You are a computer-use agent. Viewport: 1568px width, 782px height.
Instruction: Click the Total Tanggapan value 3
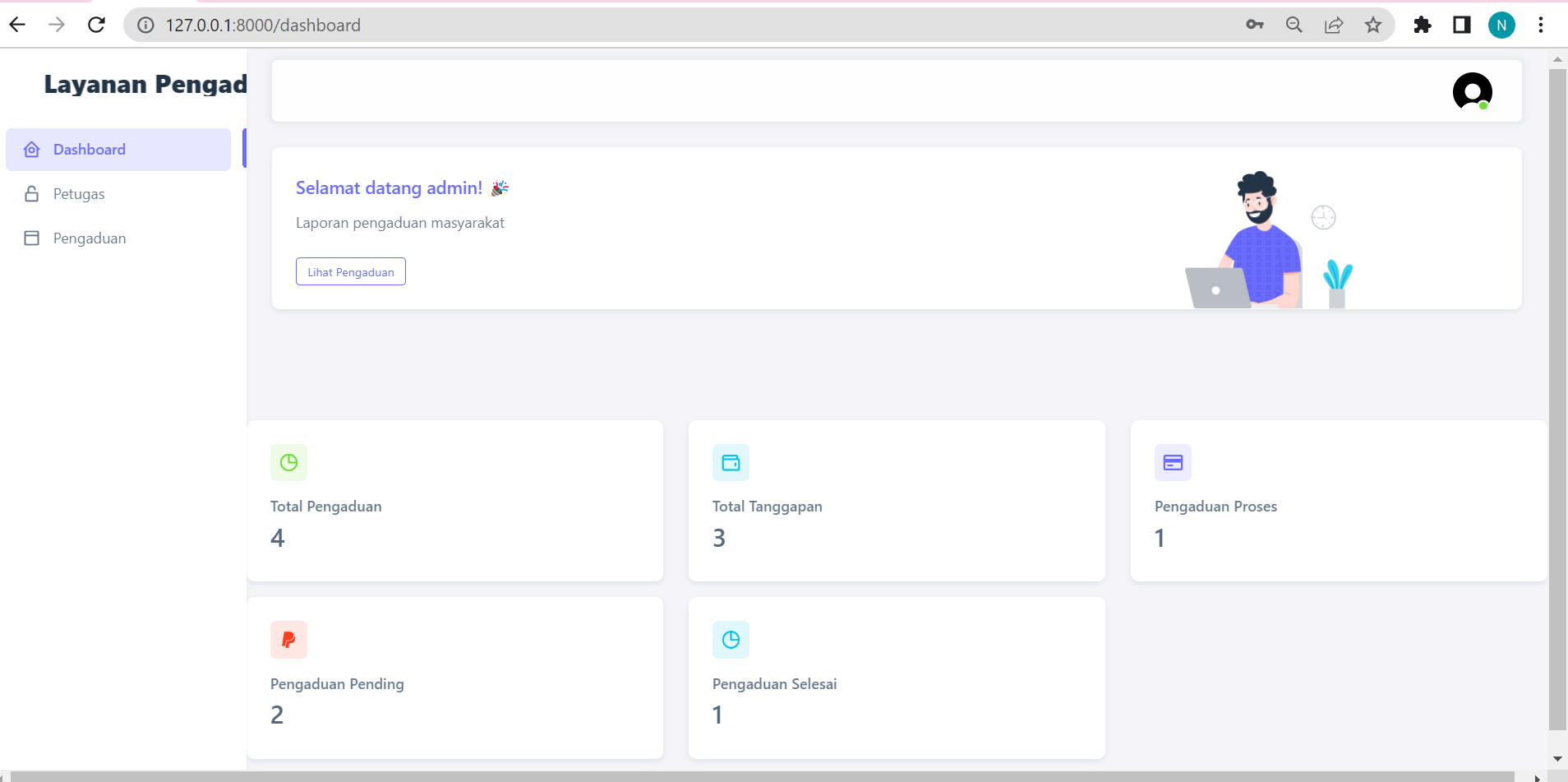[719, 538]
